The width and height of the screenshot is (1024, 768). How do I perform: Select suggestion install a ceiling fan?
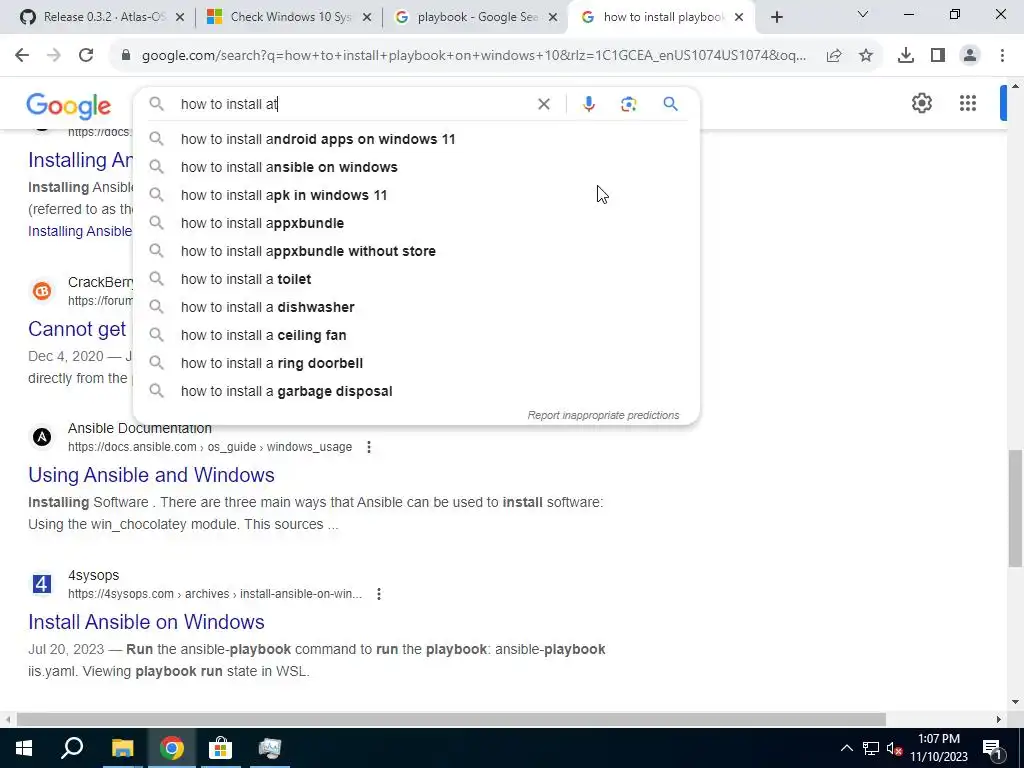tap(416, 335)
